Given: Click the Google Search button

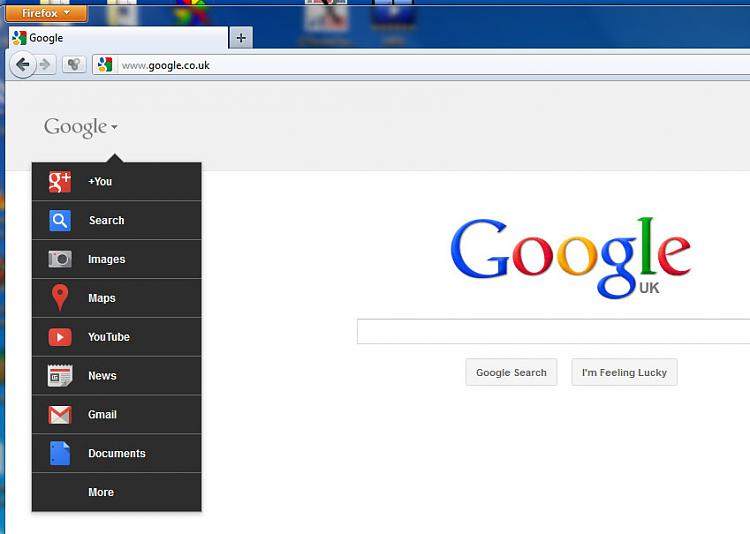Looking at the screenshot, I should click(x=511, y=372).
